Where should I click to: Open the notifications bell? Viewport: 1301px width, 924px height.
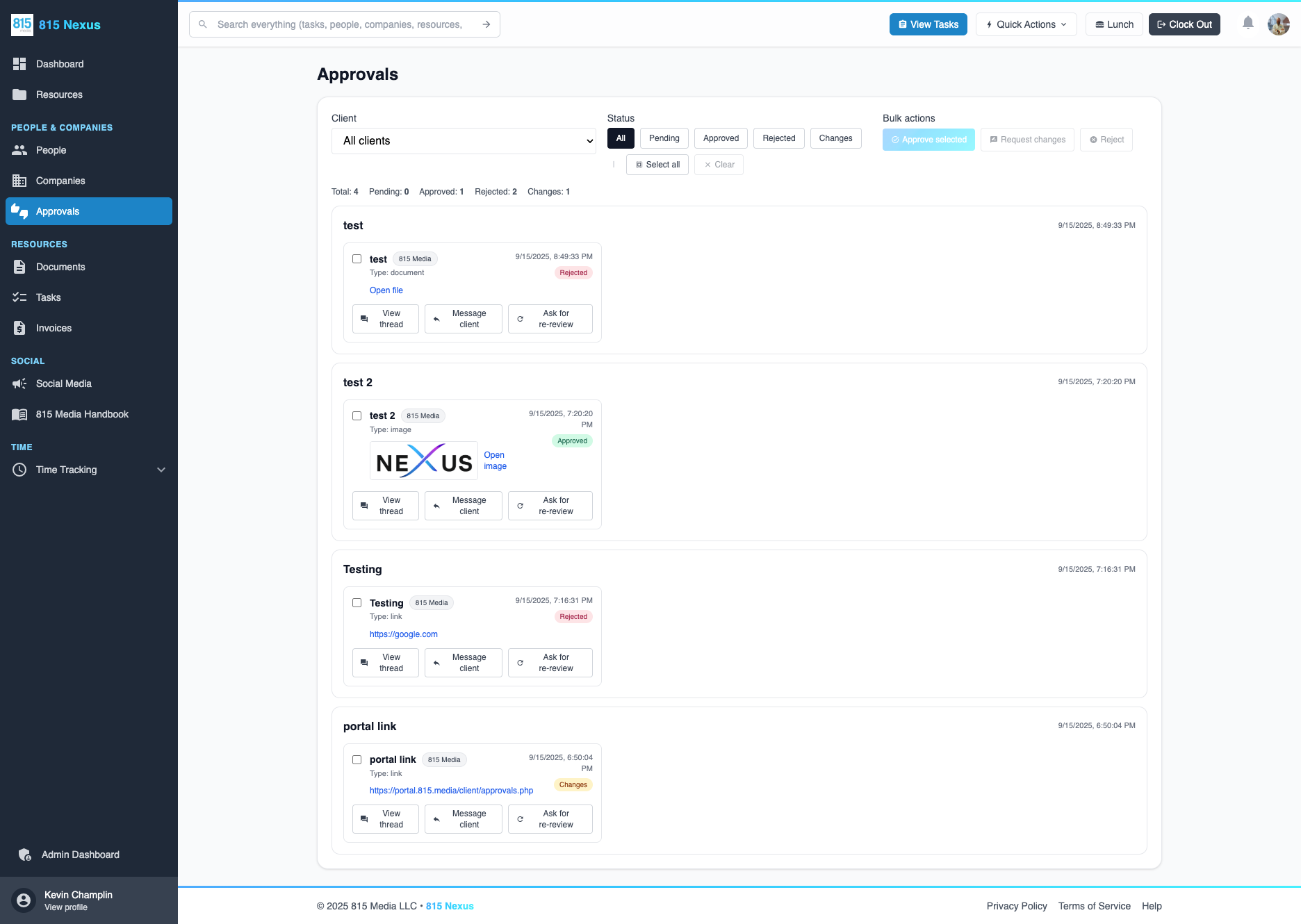click(1248, 24)
